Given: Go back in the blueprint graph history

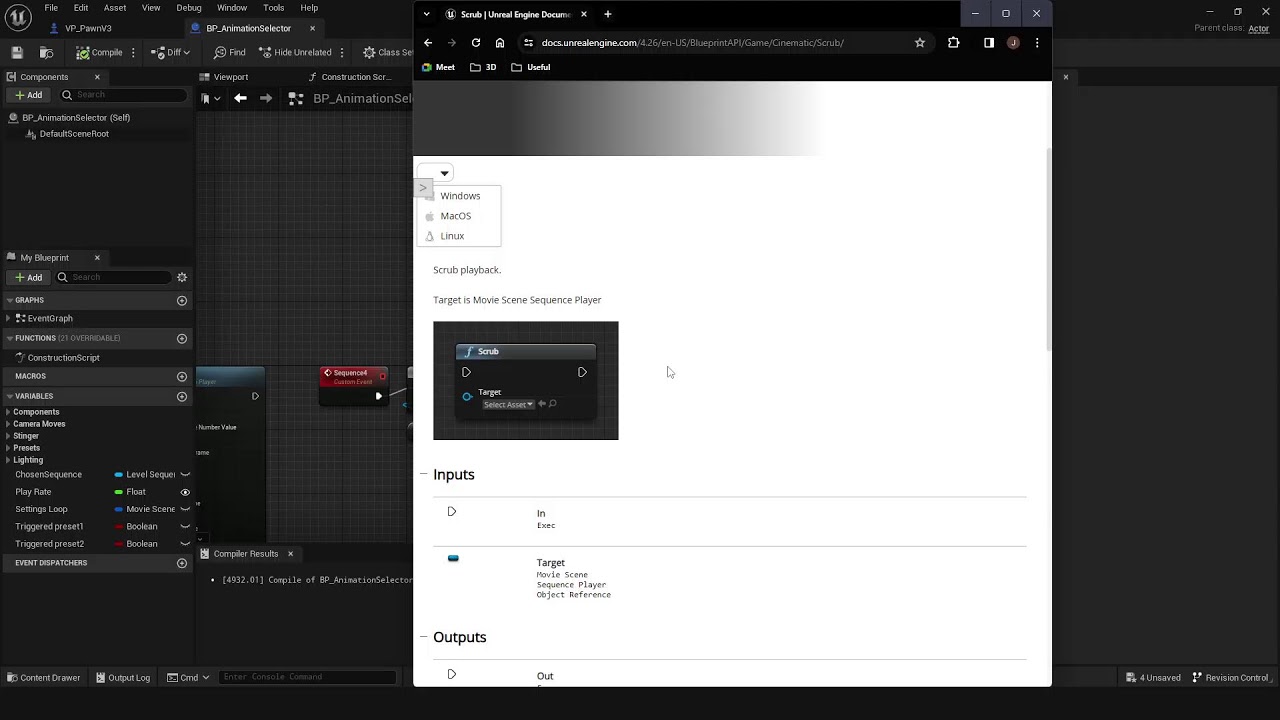Looking at the screenshot, I should (x=240, y=98).
